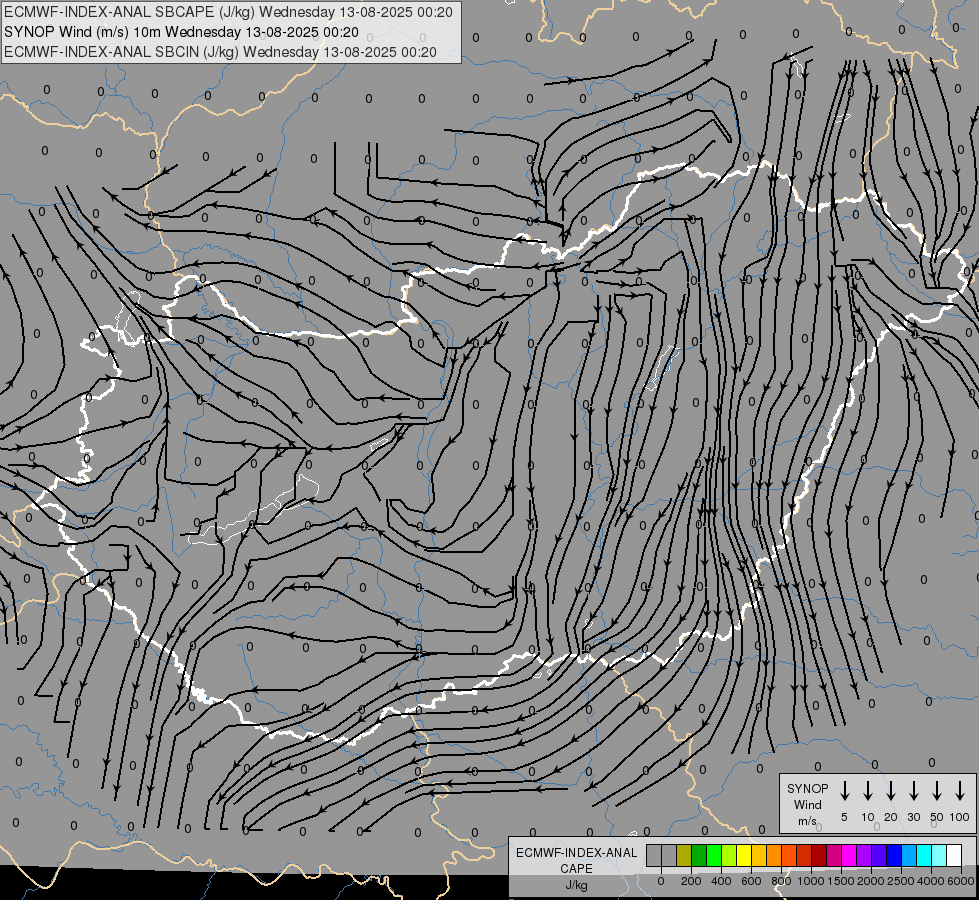Click the white CAPE swatch near 6000
This screenshot has height=900, width=979.
point(954,855)
